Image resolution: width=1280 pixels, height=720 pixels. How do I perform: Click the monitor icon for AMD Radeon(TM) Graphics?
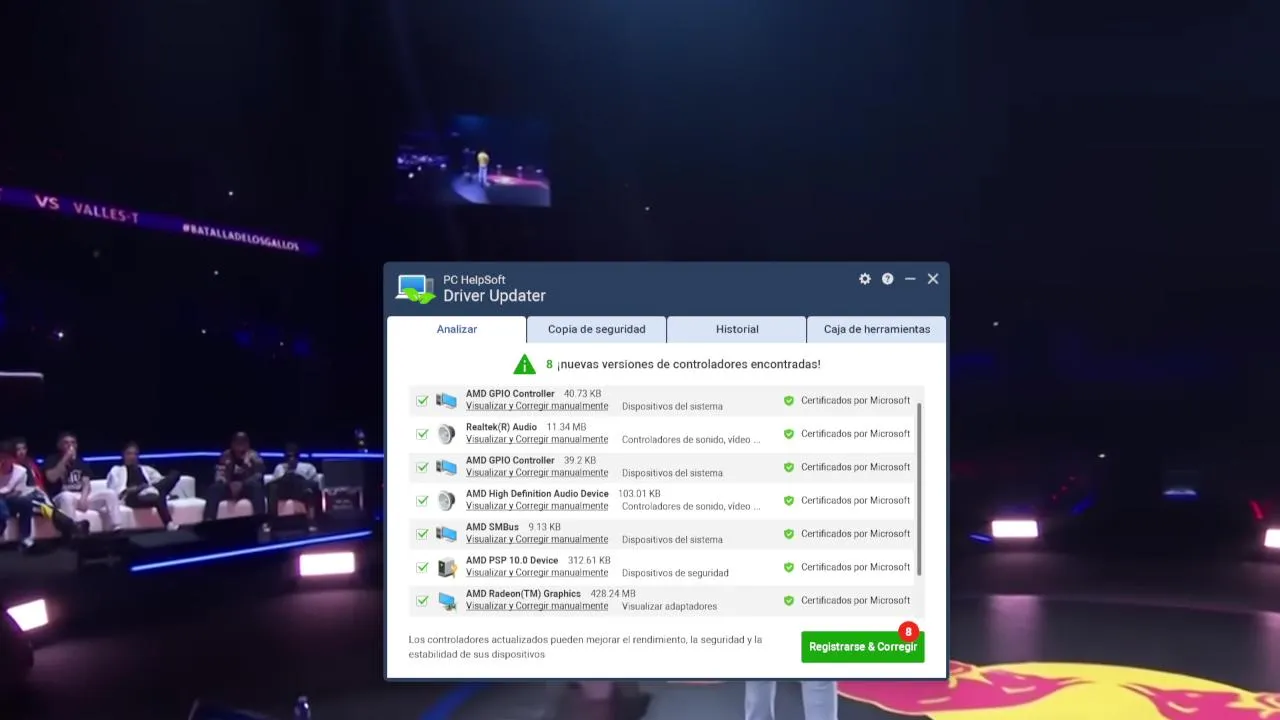[446, 600]
